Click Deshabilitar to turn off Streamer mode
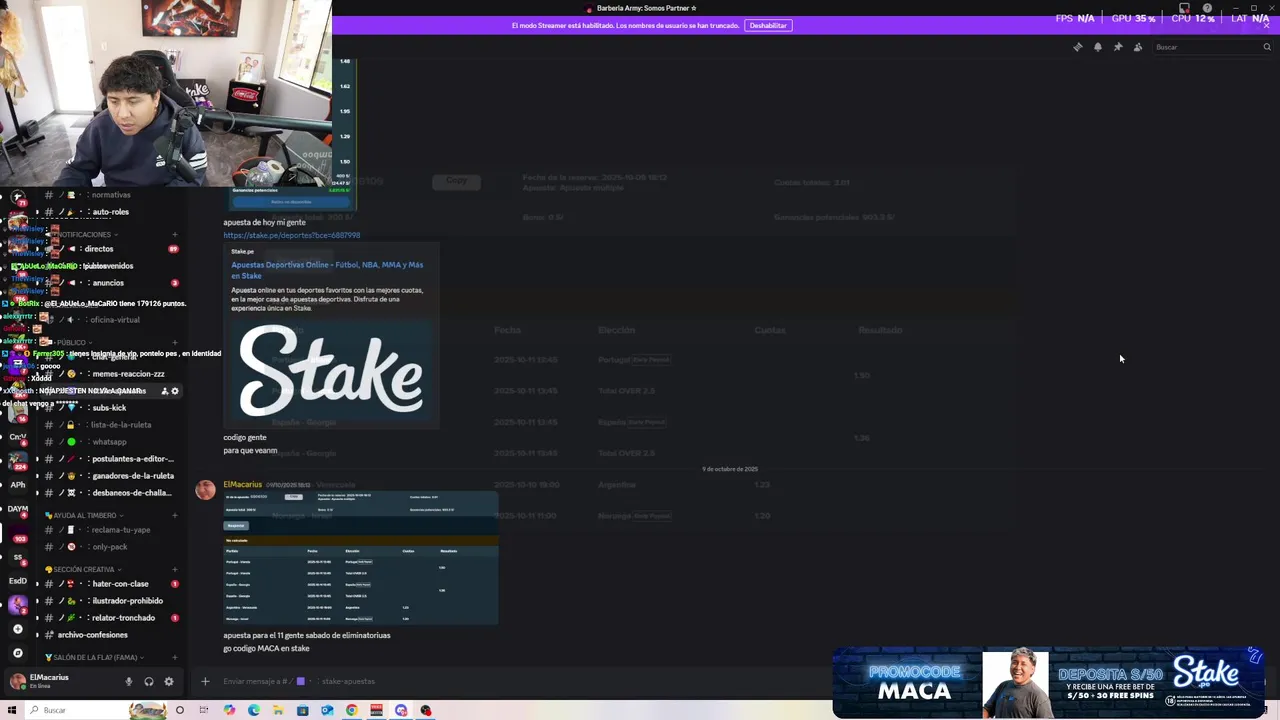 click(768, 25)
